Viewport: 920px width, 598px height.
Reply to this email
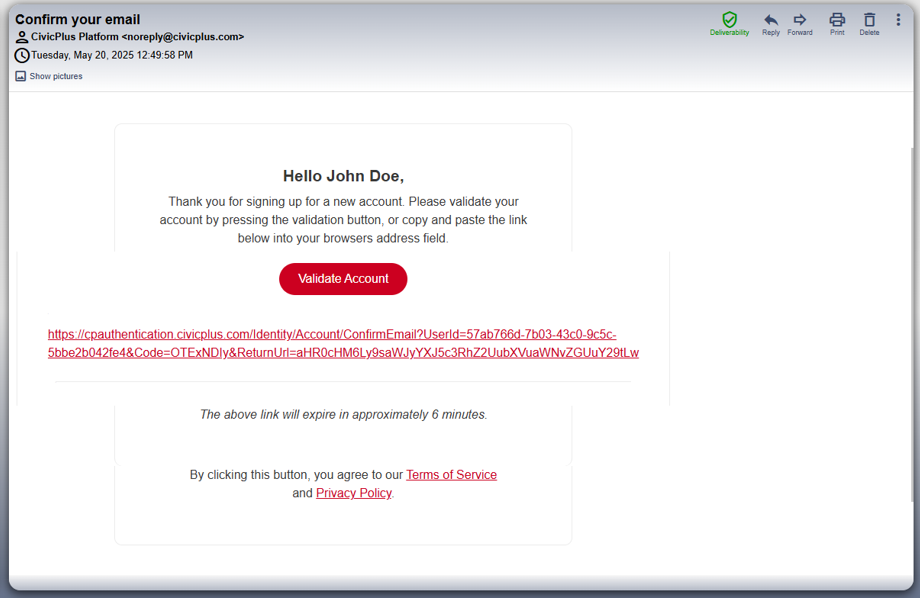[771, 24]
